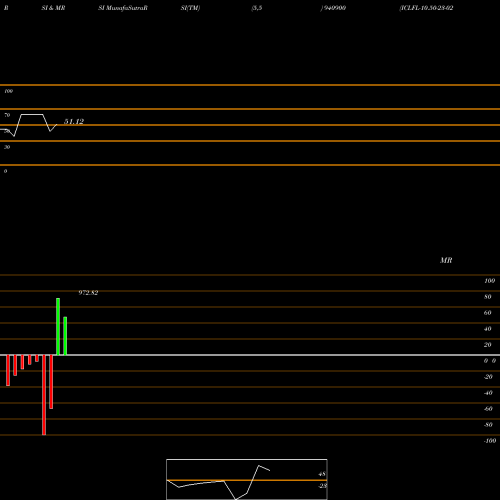Click the MR heading above the bar chart
Image resolution: width=500 pixels, height=500 pixels.
coord(446,260)
